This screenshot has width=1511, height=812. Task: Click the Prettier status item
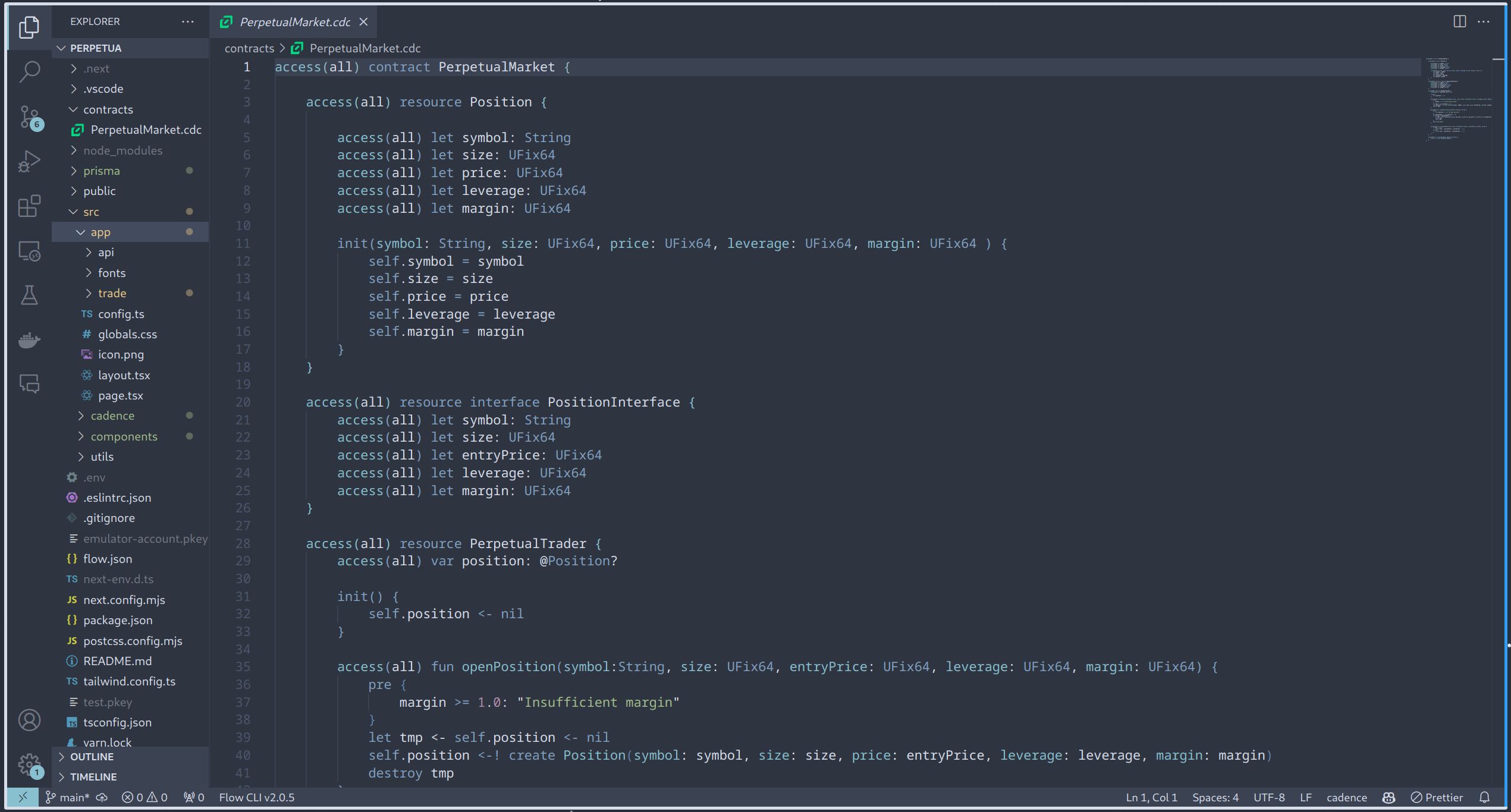point(1437,797)
